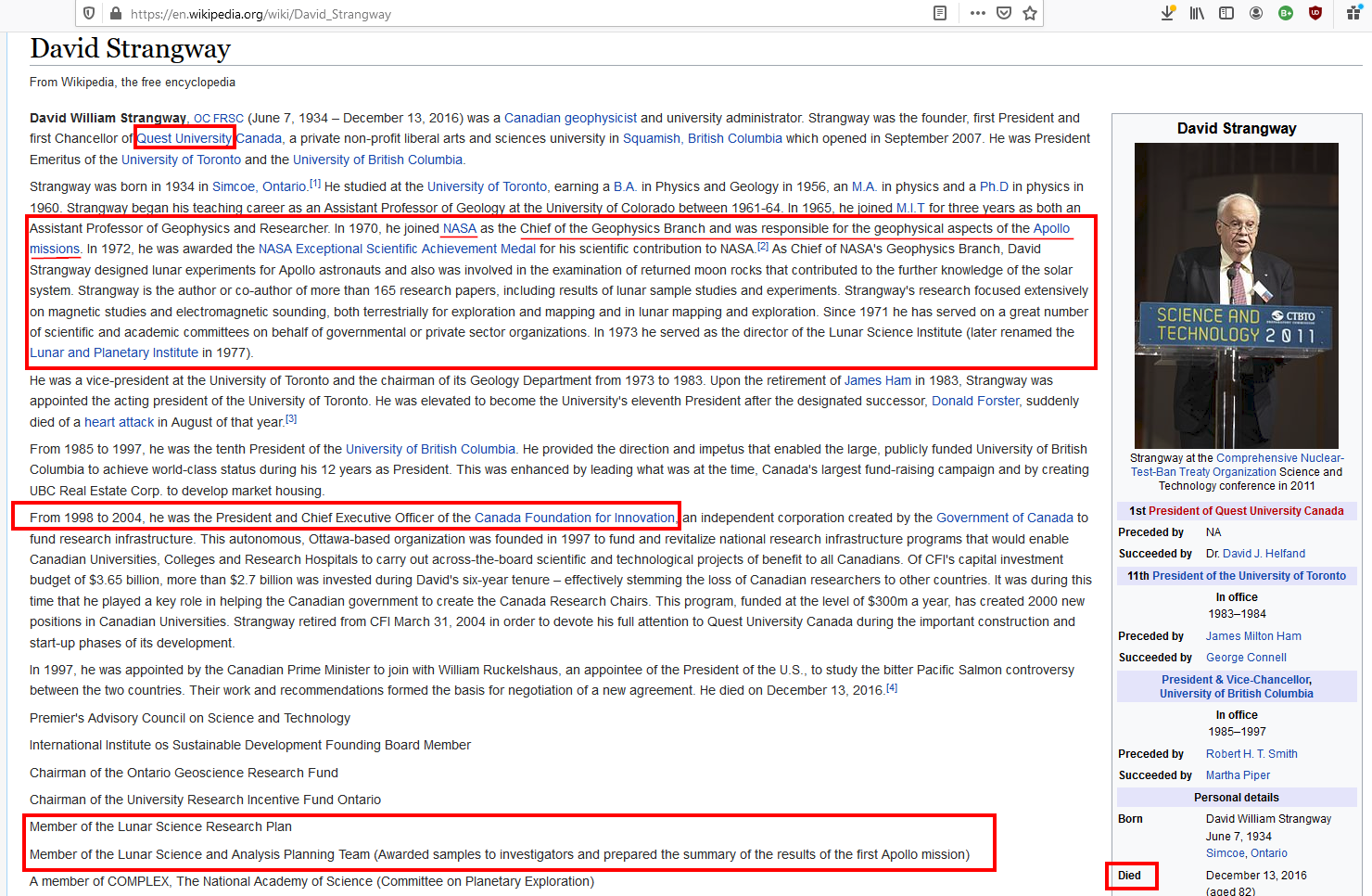Open Simcoe, Ontario link in birth paragraph
The height and width of the screenshot is (896, 1372).
point(259,186)
